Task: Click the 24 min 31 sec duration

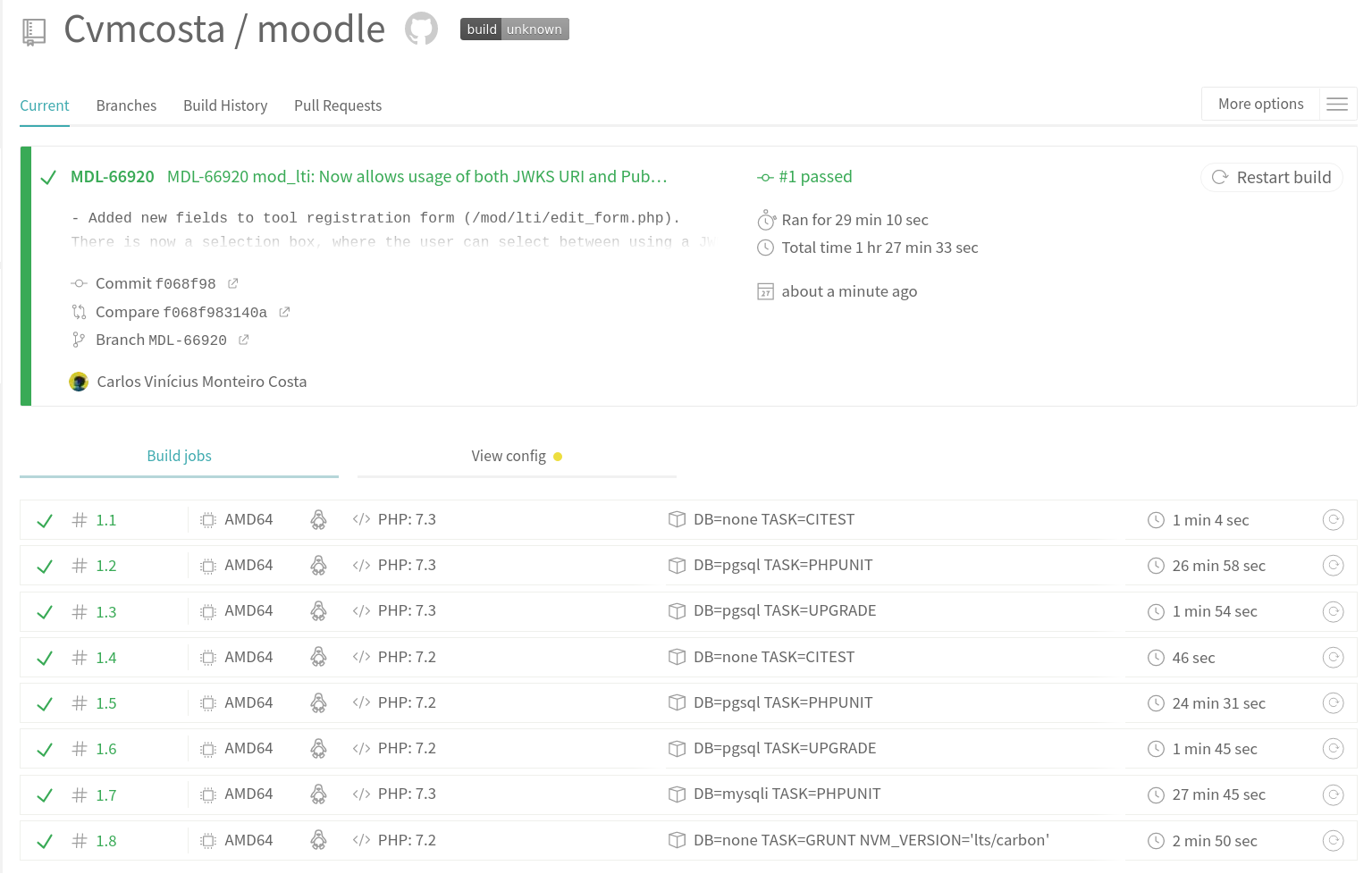Action: (1219, 703)
